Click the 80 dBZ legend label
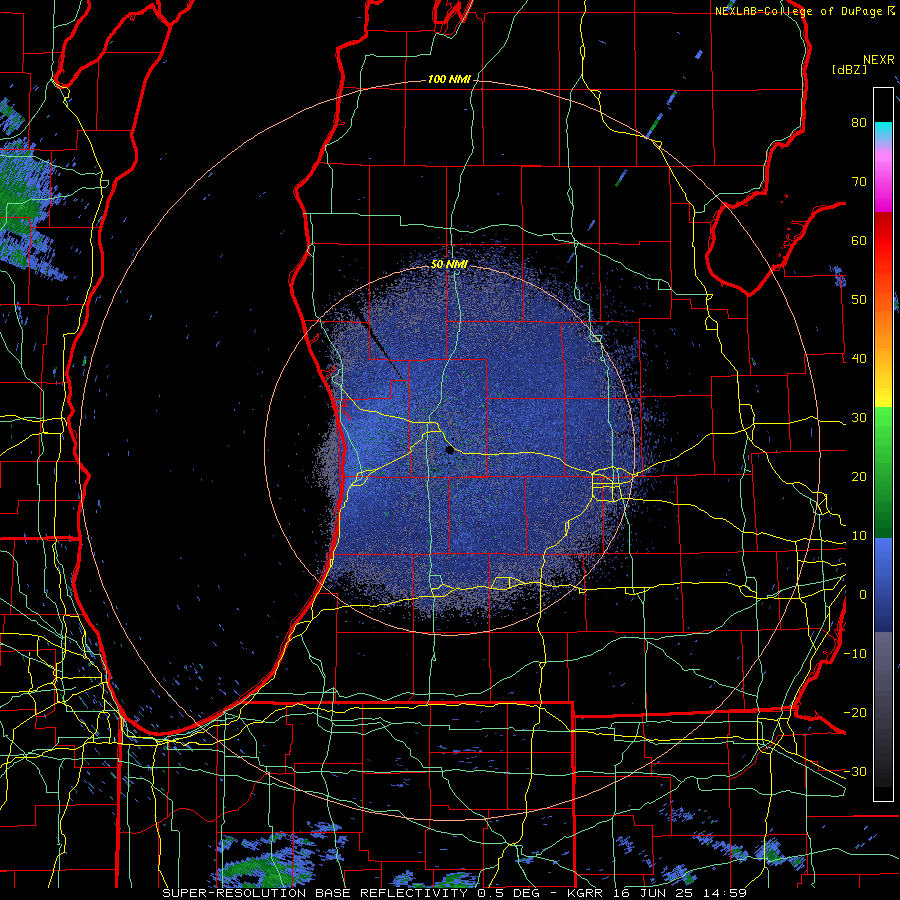The width and height of the screenshot is (900, 900). pyautogui.click(x=859, y=123)
